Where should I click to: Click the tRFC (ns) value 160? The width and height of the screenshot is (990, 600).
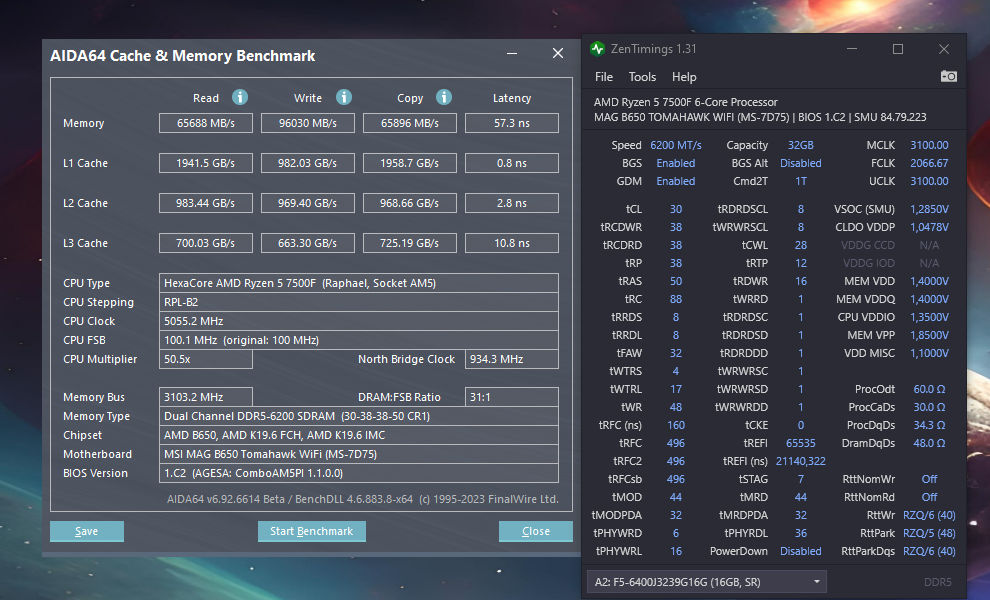676,425
